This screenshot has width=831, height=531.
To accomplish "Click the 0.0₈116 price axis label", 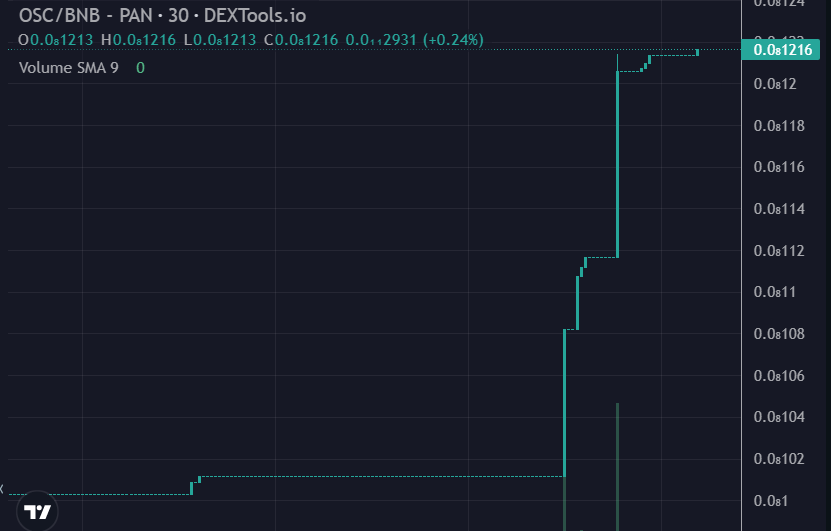I will 779,167.
